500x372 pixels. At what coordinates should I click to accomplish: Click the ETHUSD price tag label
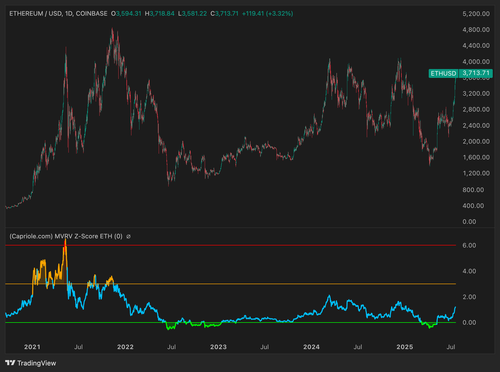[443, 73]
